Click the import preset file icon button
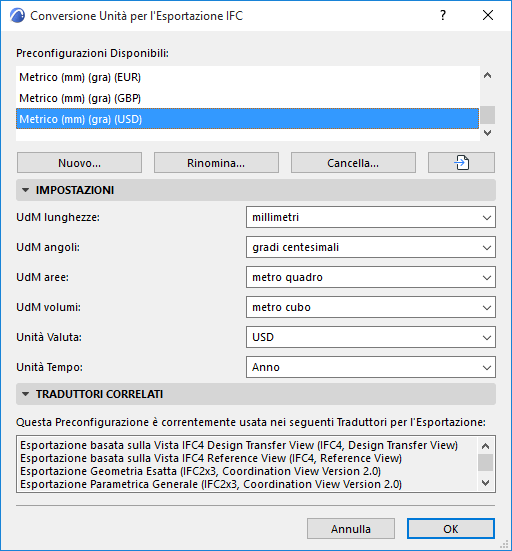The width and height of the screenshot is (512, 551). pos(461,163)
